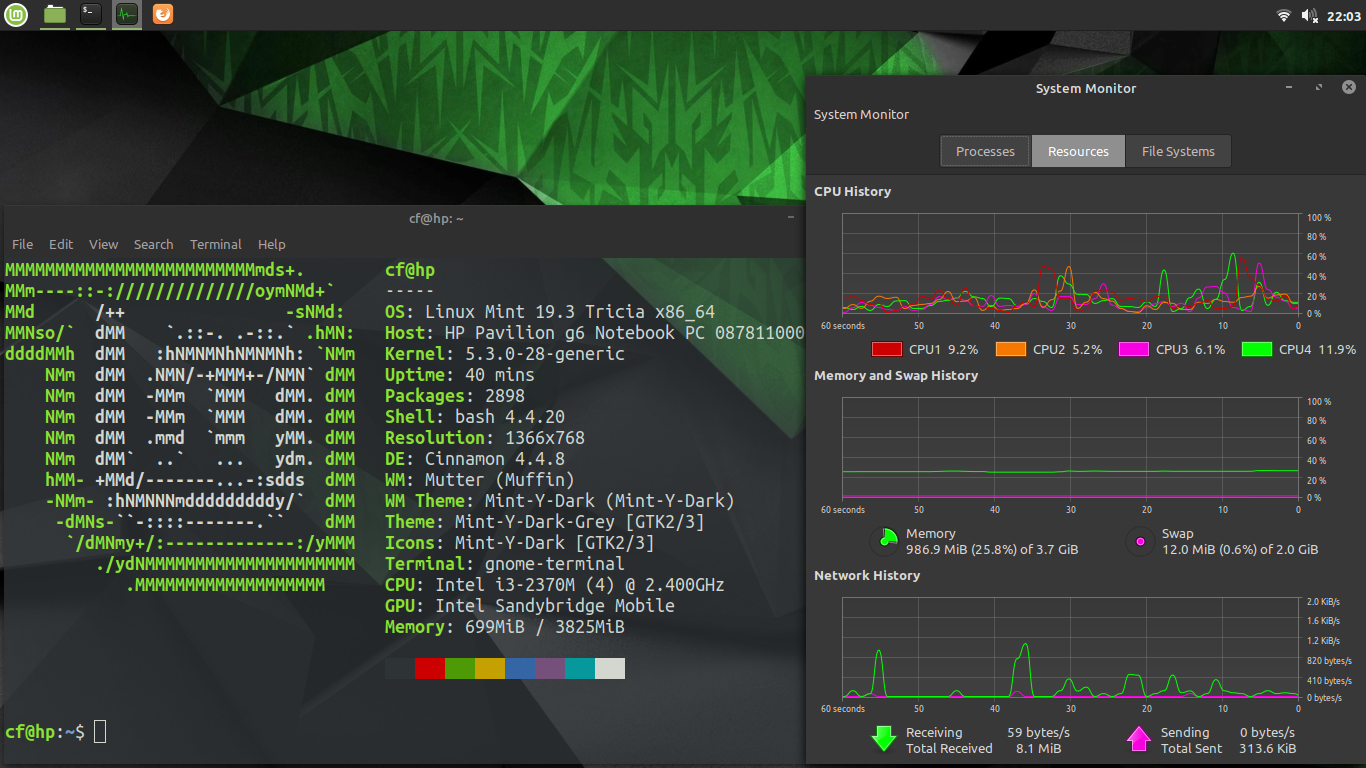This screenshot has width=1366, height=768.
Task: Click the Swap usage color icon
Action: click(x=1139, y=541)
